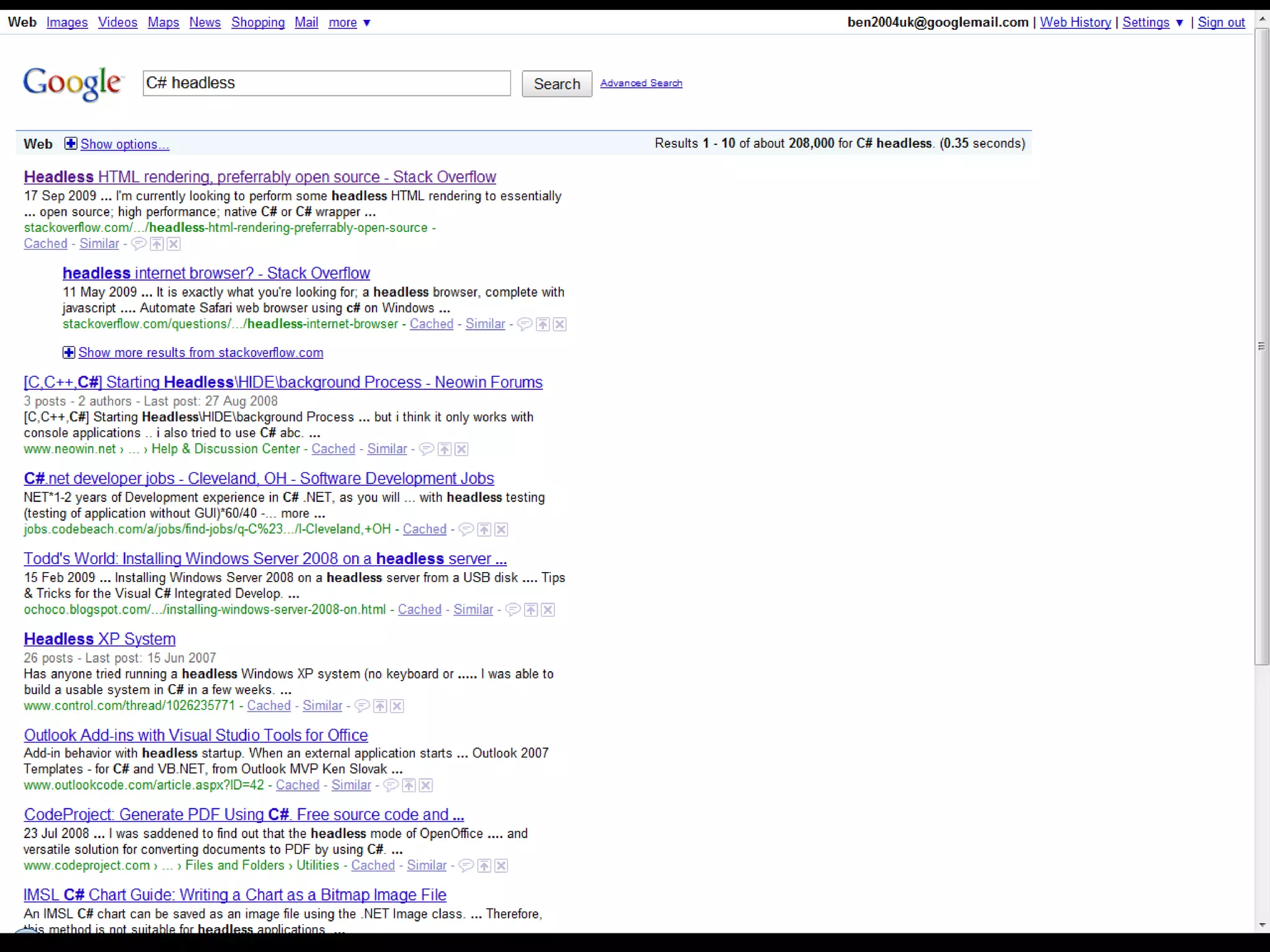This screenshot has width=1270, height=952.
Task: Open Mail from the top bar
Action: [306, 23]
